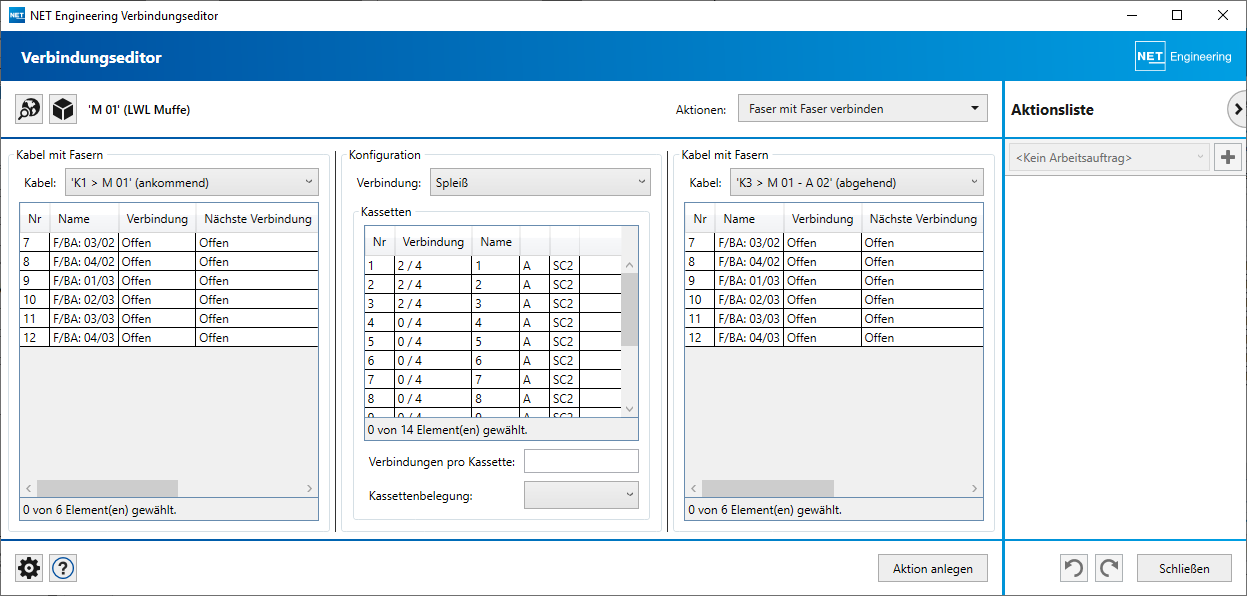This screenshot has height=596, width=1247.
Task: Click the undo arrow icon
Action: 1073,568
